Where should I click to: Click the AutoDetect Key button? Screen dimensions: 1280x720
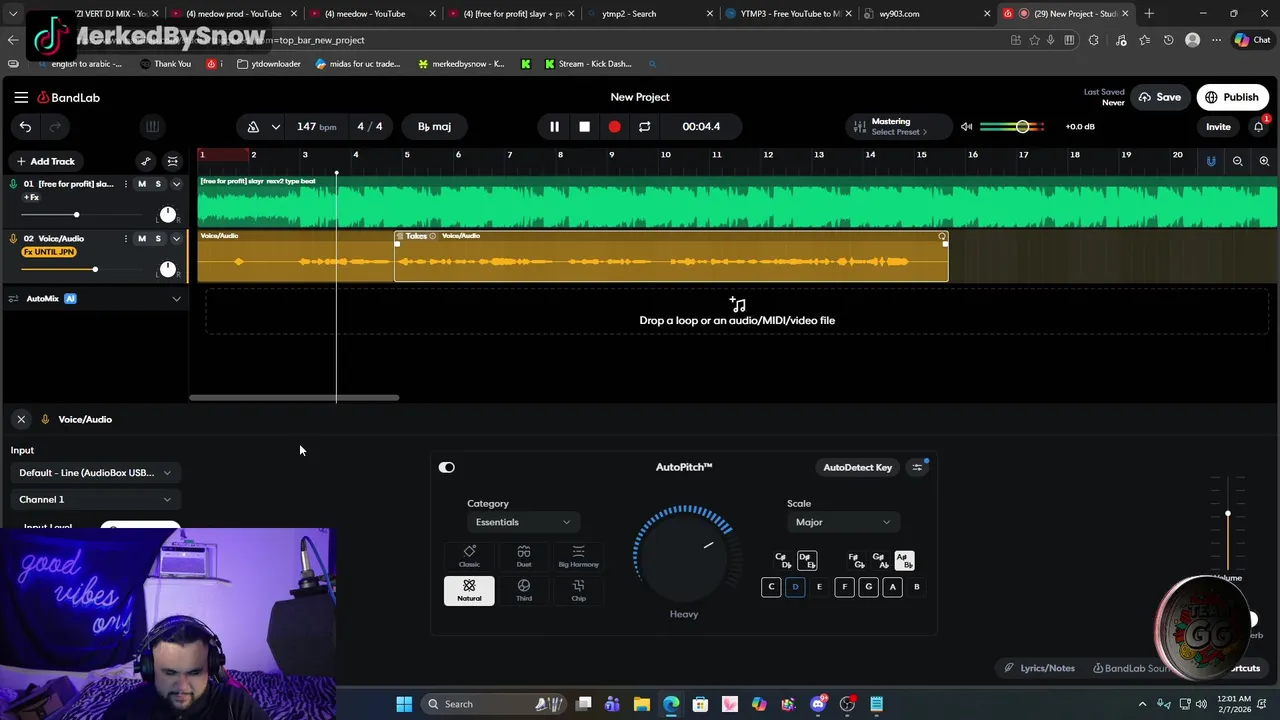[857, 467]
